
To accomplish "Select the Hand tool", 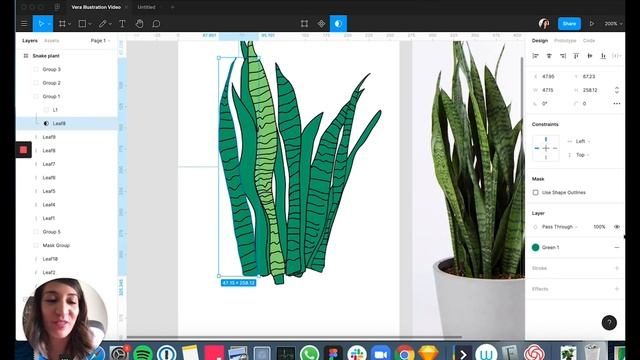I will (139, 24).
